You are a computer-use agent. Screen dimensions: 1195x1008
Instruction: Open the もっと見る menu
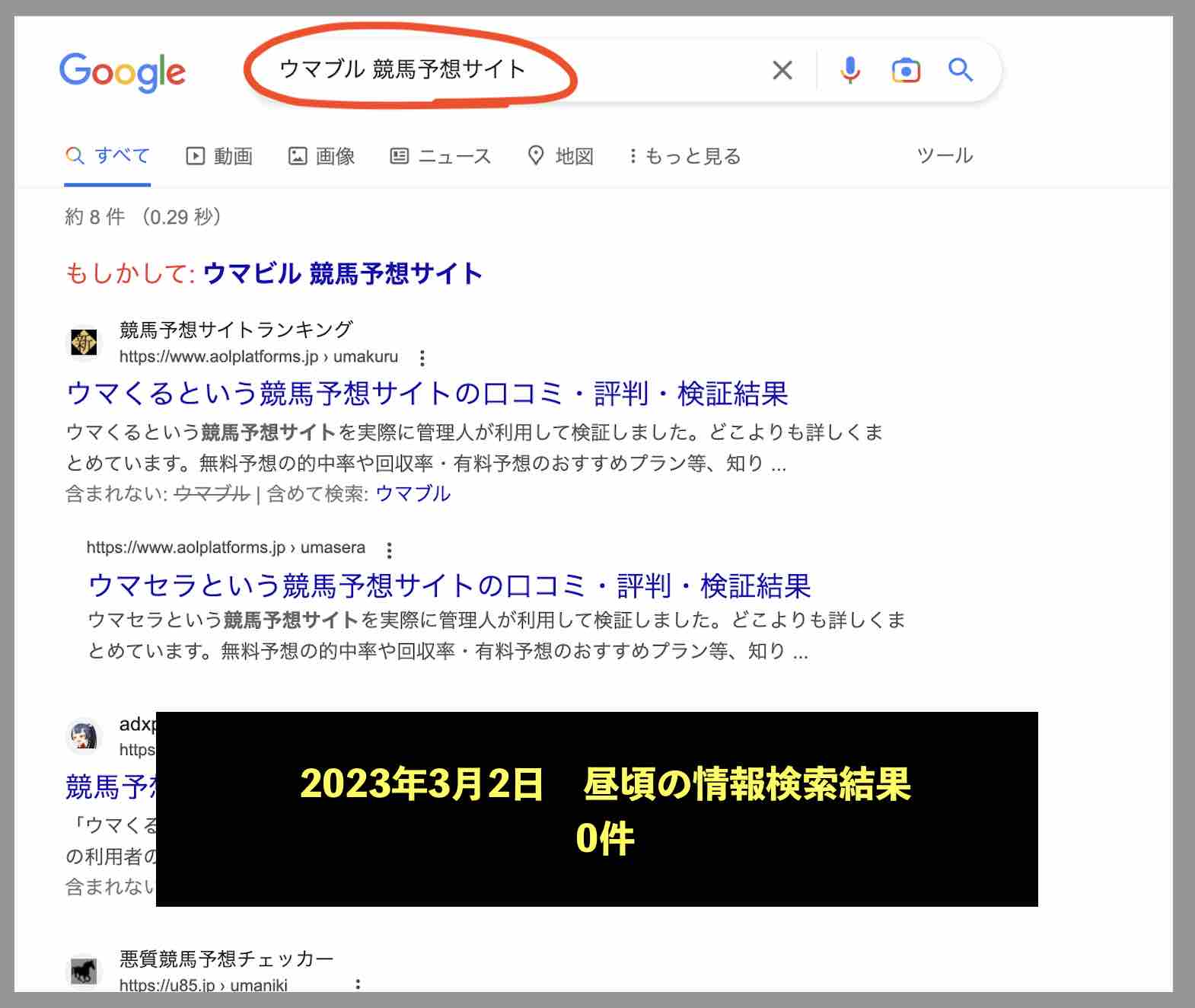point(685,156)
